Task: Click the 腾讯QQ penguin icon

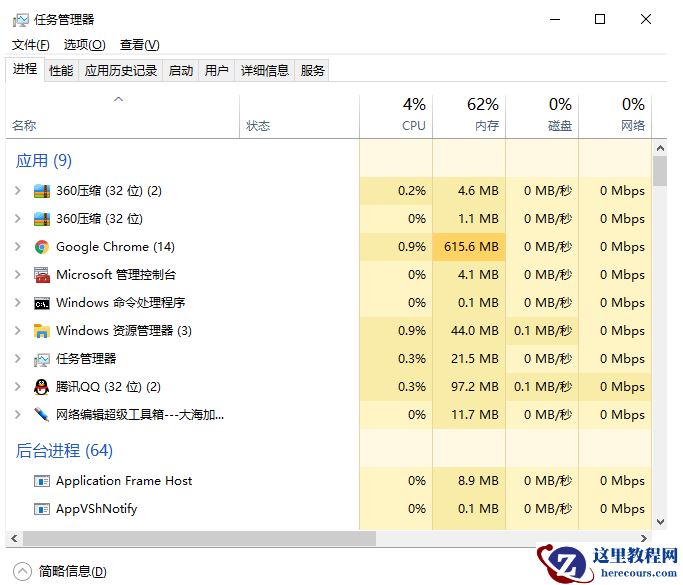Action: tap(42, 387)
